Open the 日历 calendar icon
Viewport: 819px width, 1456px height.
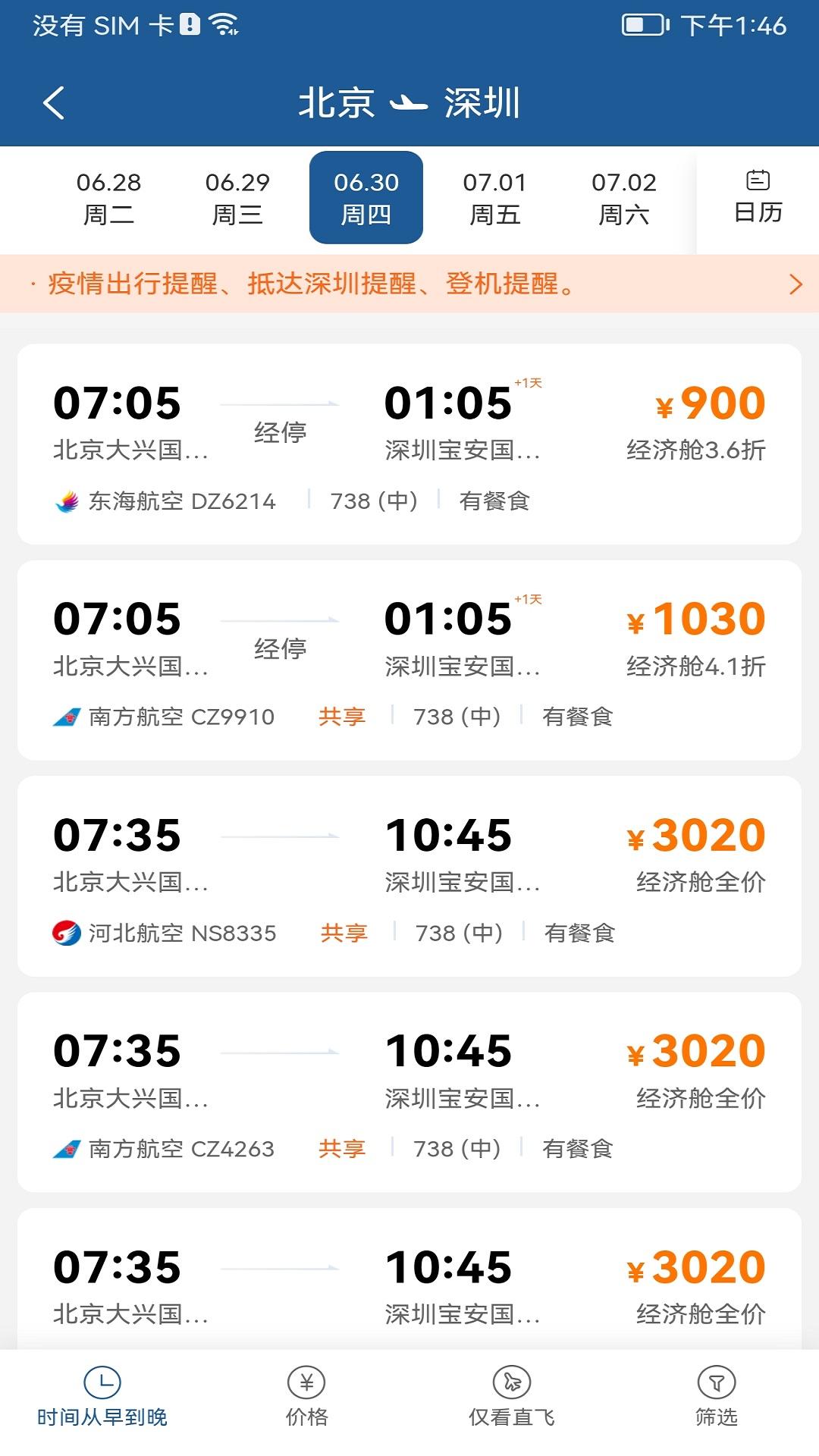coord(758,181)
